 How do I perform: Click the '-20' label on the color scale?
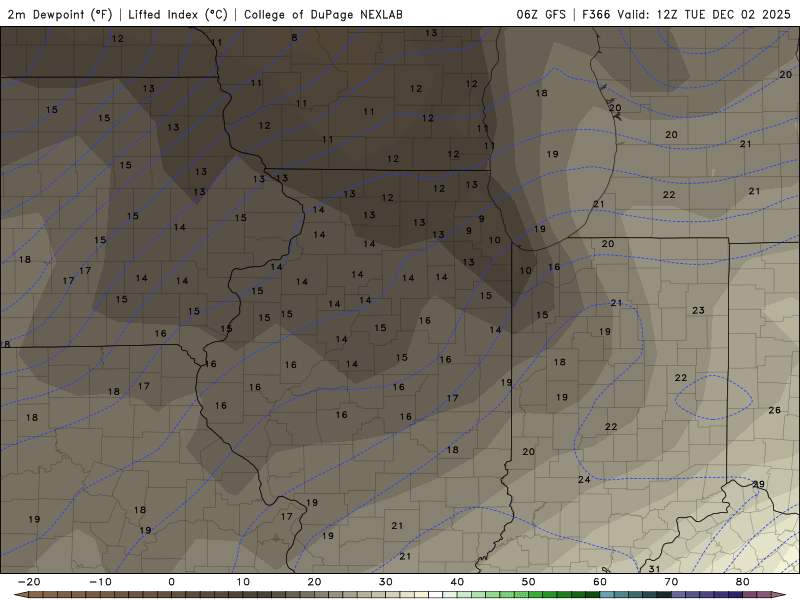tap(29, 582)
